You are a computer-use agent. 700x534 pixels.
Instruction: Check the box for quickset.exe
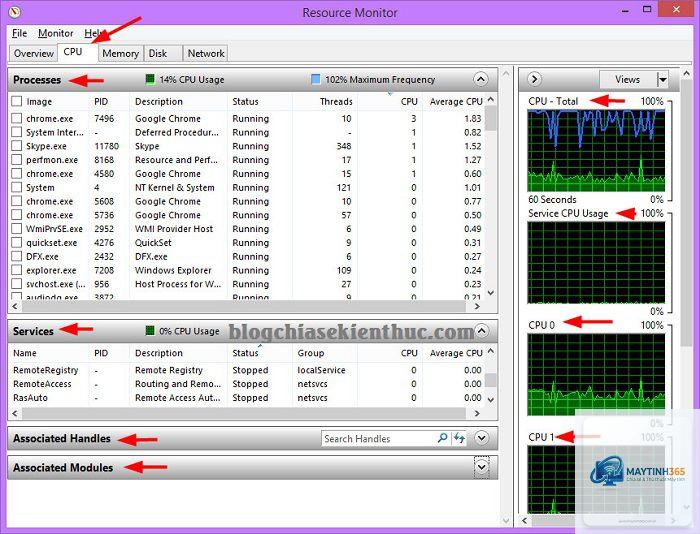pyautogui.click(x=17, y=242)
